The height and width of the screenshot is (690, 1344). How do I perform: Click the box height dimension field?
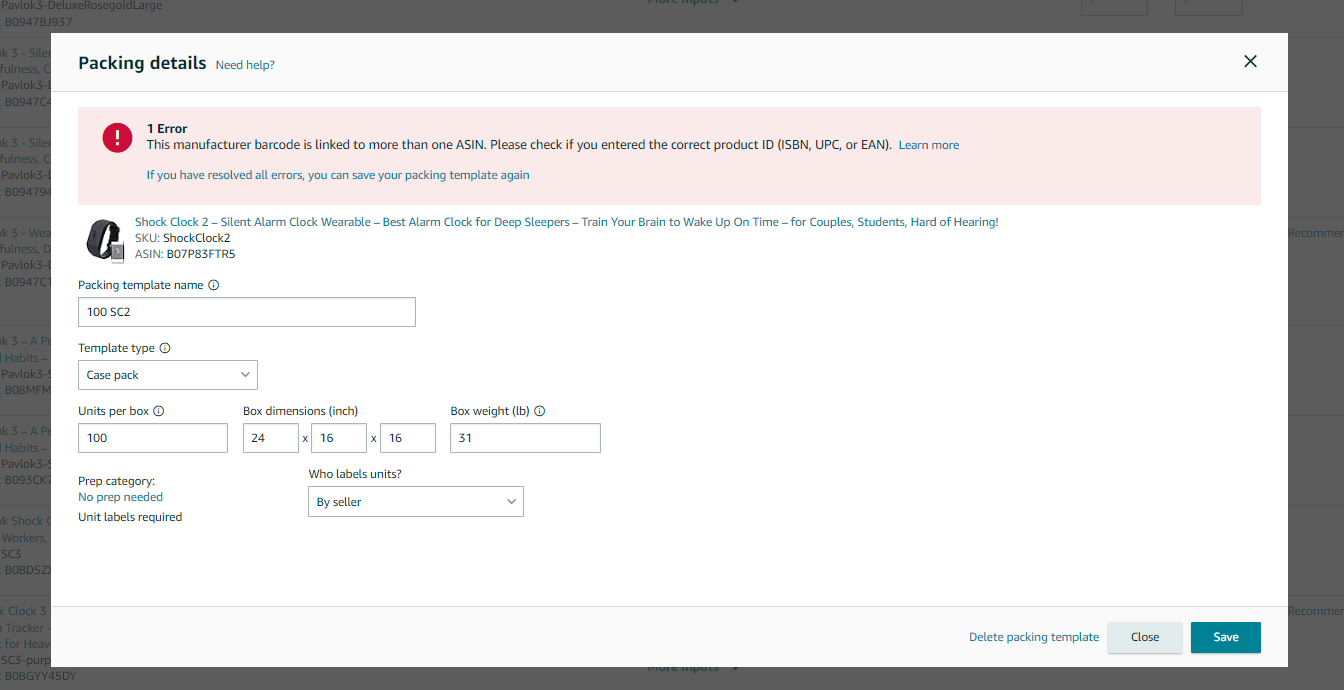(408, 438)
